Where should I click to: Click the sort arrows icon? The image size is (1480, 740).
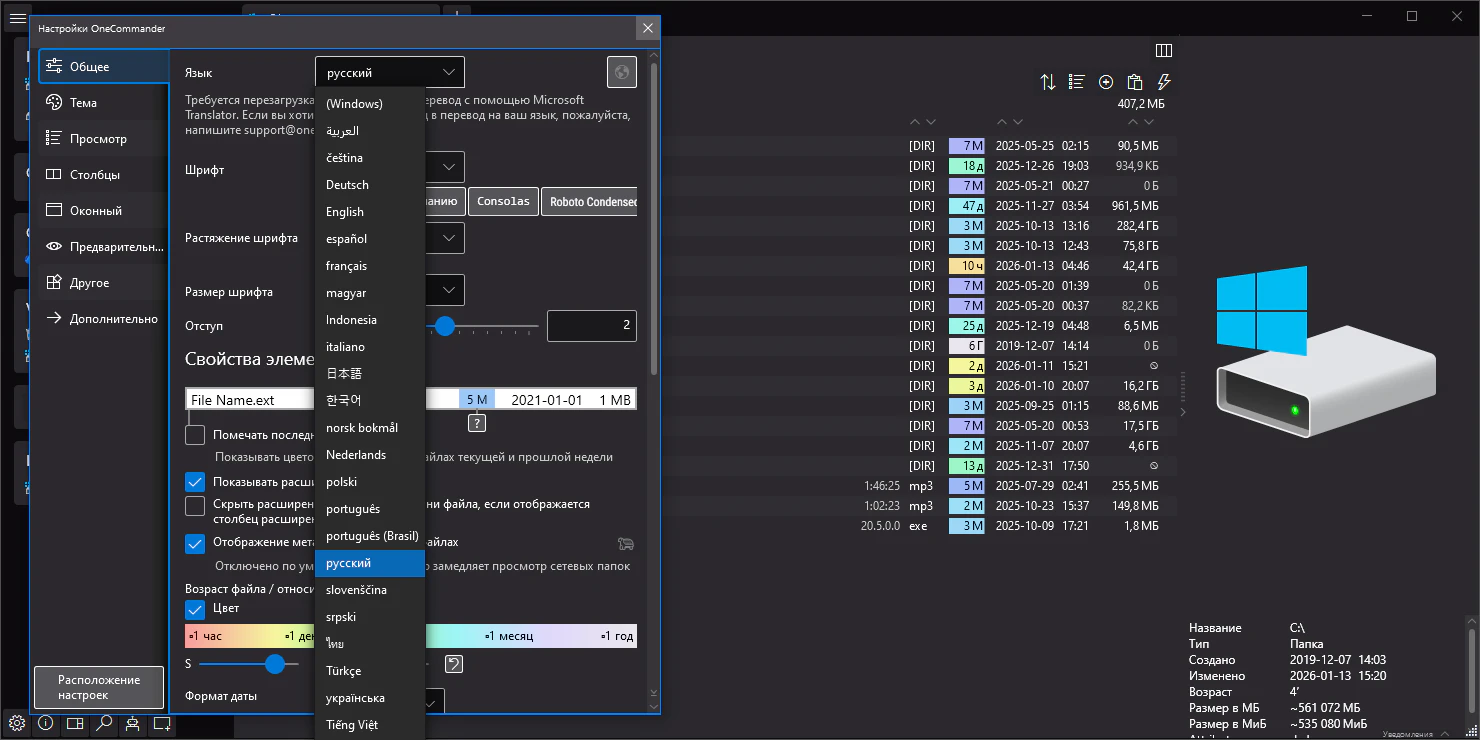pos(1048,82)
